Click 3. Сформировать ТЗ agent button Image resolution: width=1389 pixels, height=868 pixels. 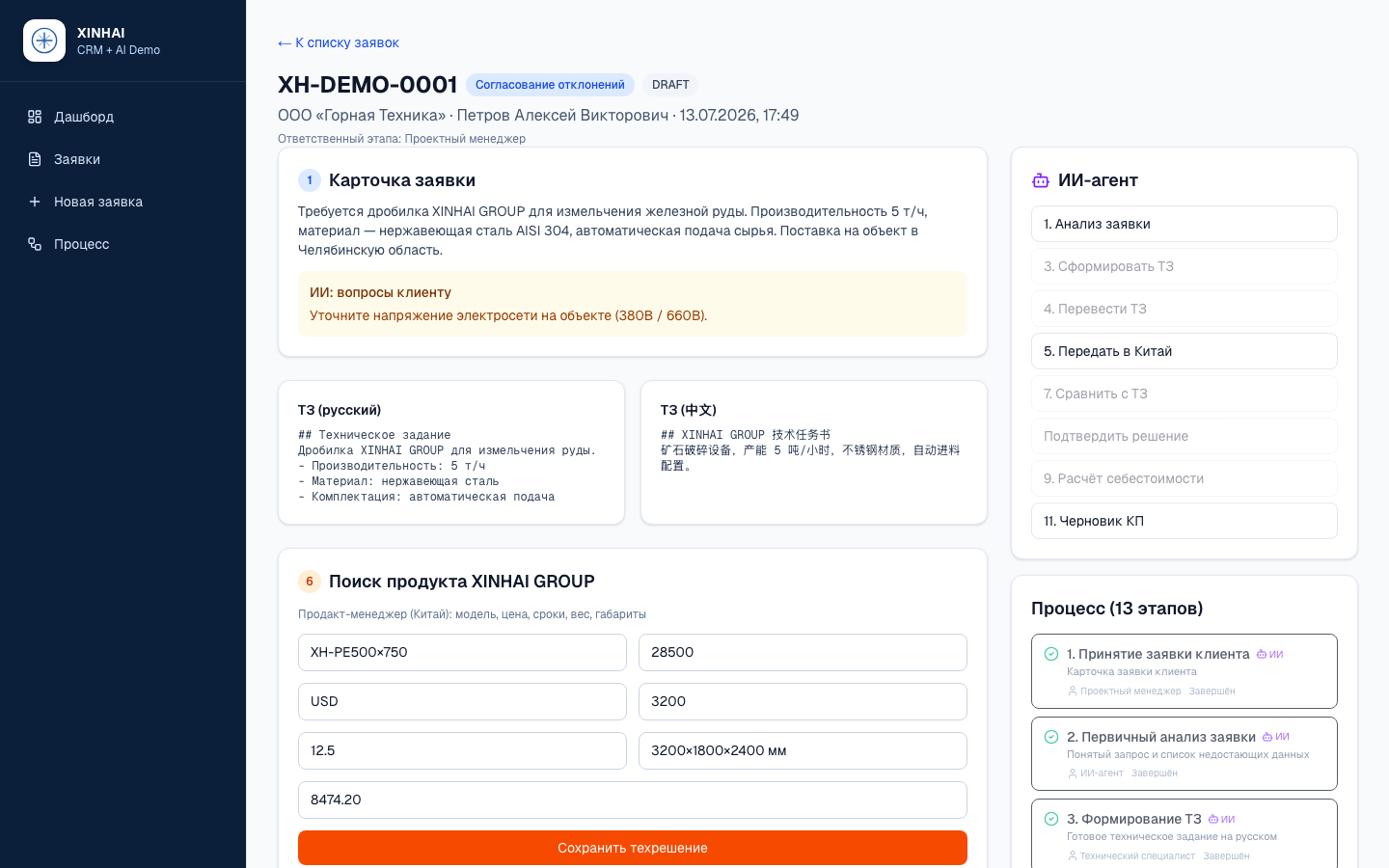[x=1184, y=266]
